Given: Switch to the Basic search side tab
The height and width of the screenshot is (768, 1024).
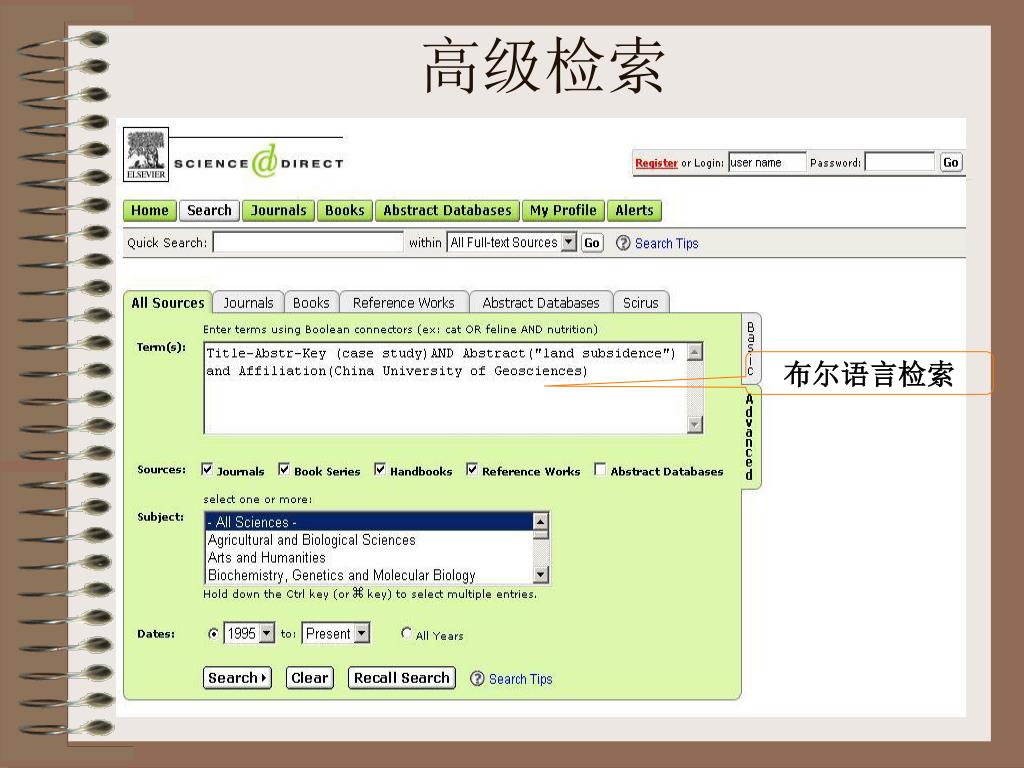Looking at the screenshot, I should 750,347.
